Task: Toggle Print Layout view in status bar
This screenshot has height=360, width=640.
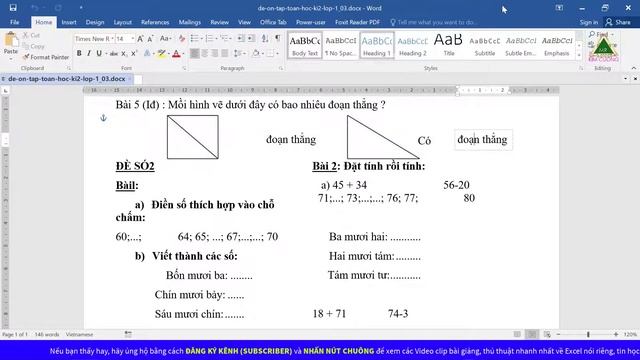Action: pyautogui.click(x=532, y=334)
